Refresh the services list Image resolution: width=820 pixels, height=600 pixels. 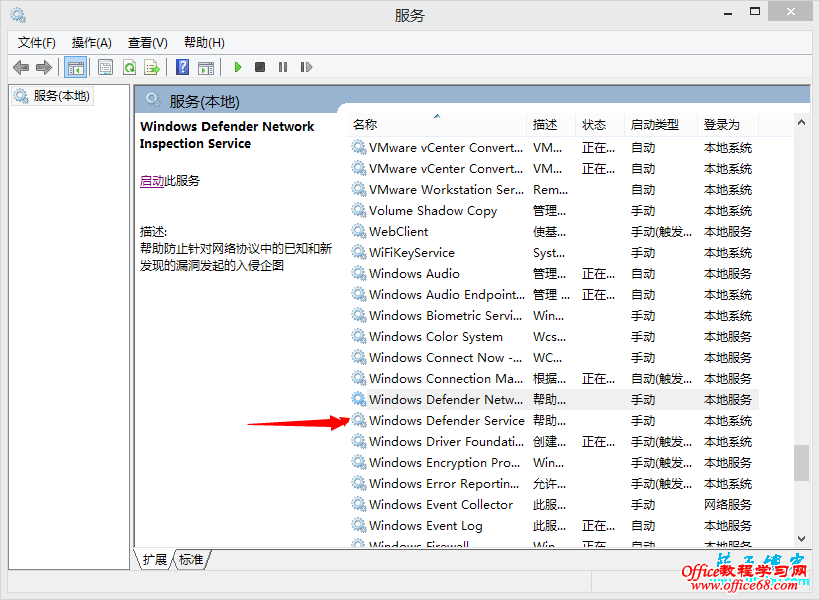(128, 66)
